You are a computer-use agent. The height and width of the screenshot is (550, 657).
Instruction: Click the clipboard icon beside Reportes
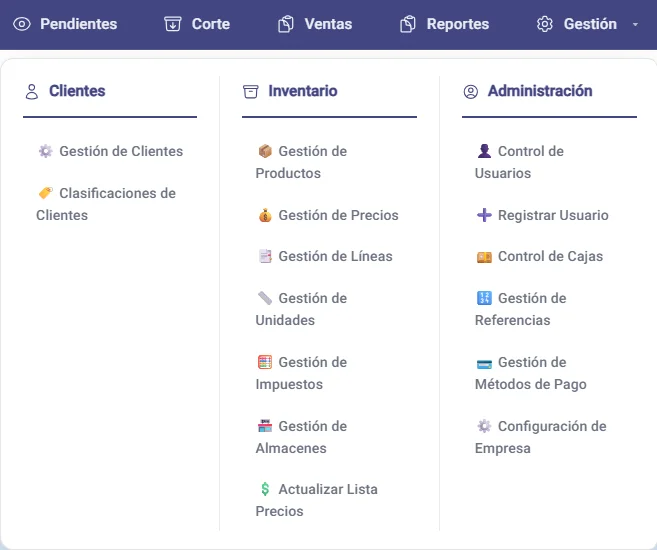[x=408, y=24]
